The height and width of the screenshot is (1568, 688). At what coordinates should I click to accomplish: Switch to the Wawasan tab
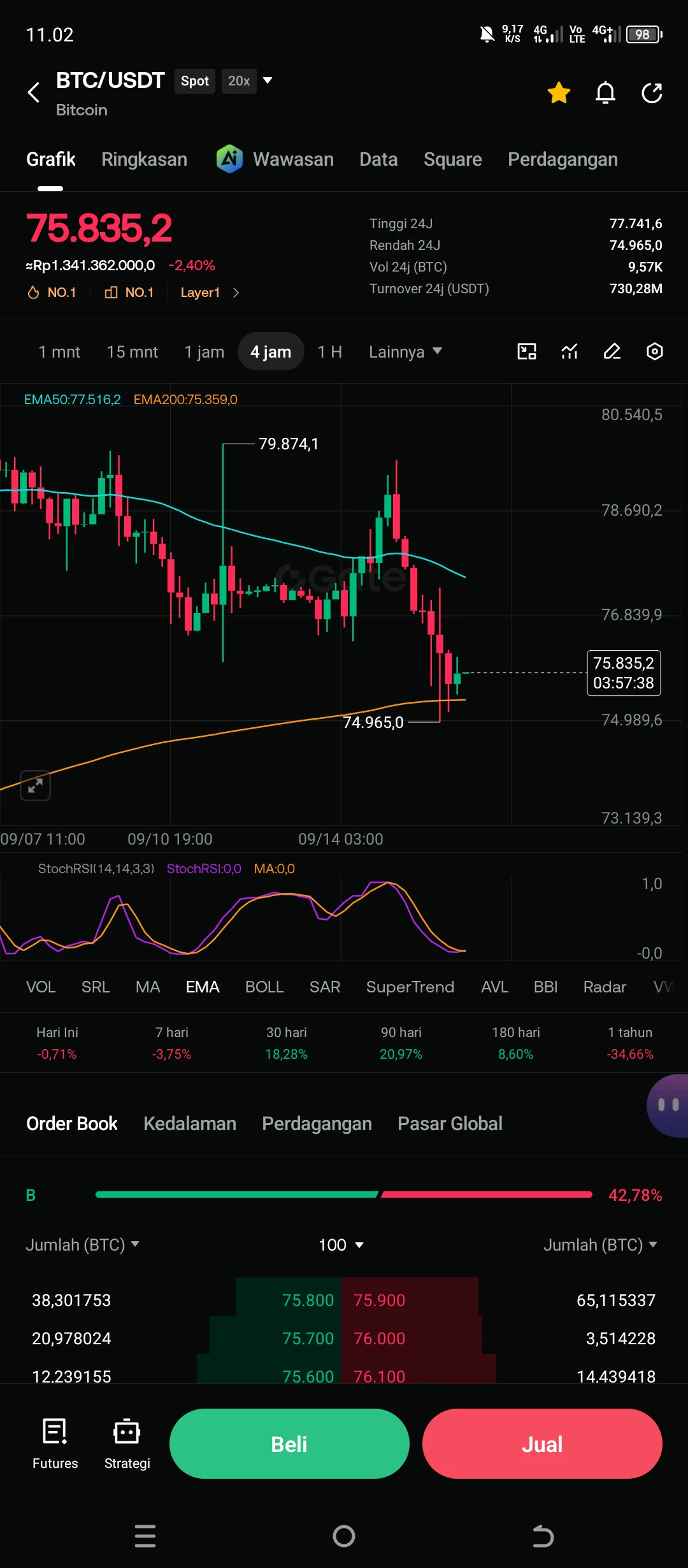[x=293, y=159]
